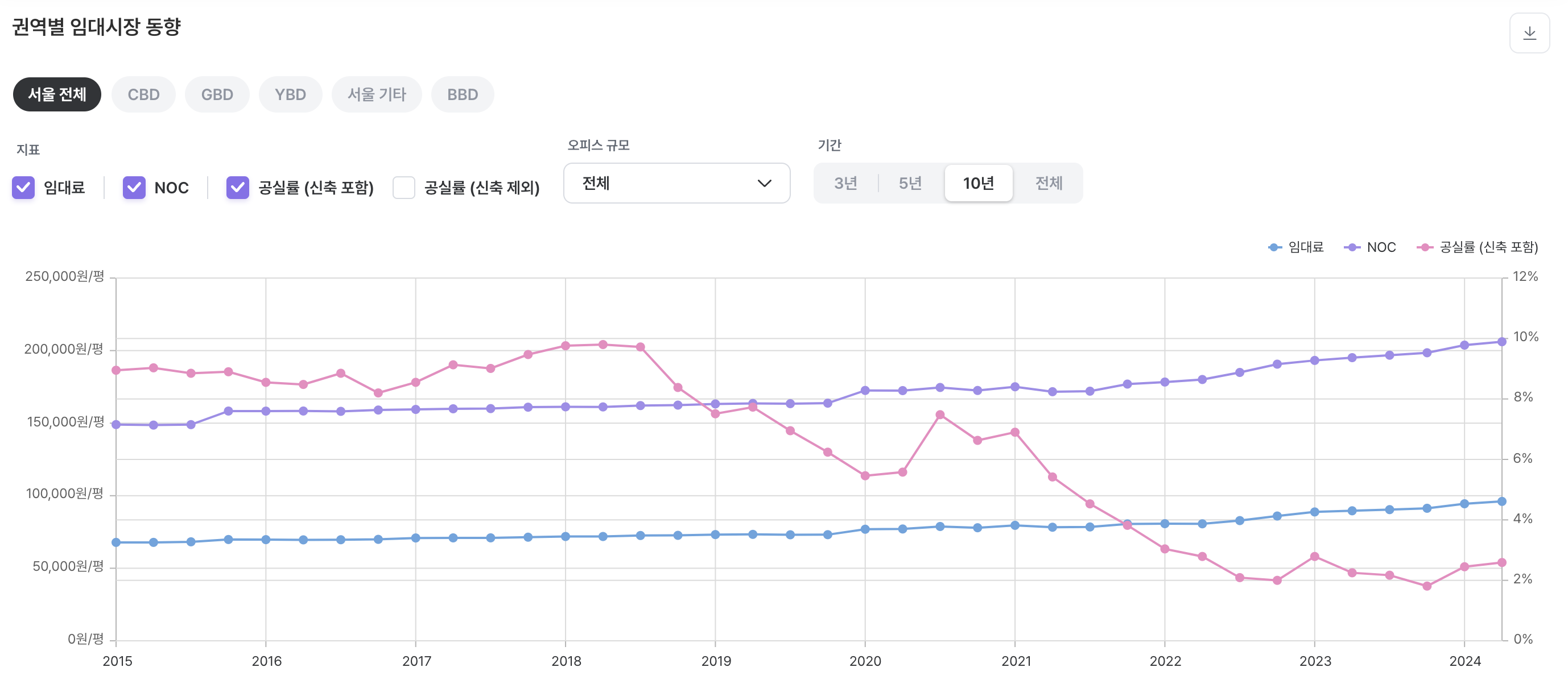
Task: Set period to 3년
Action: [845, 183]
